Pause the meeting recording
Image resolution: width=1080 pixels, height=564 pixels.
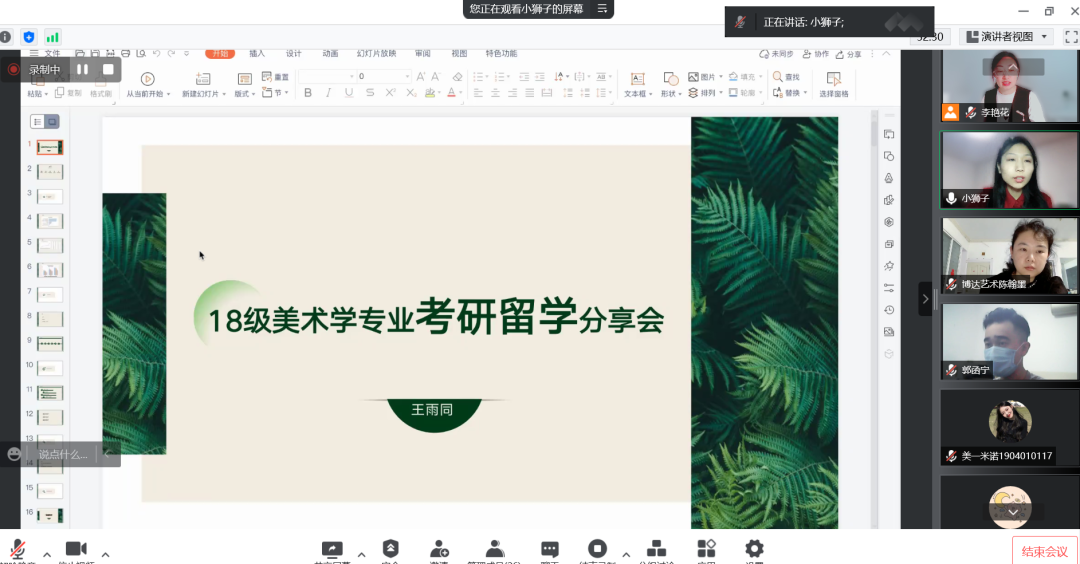coord(83,69)
